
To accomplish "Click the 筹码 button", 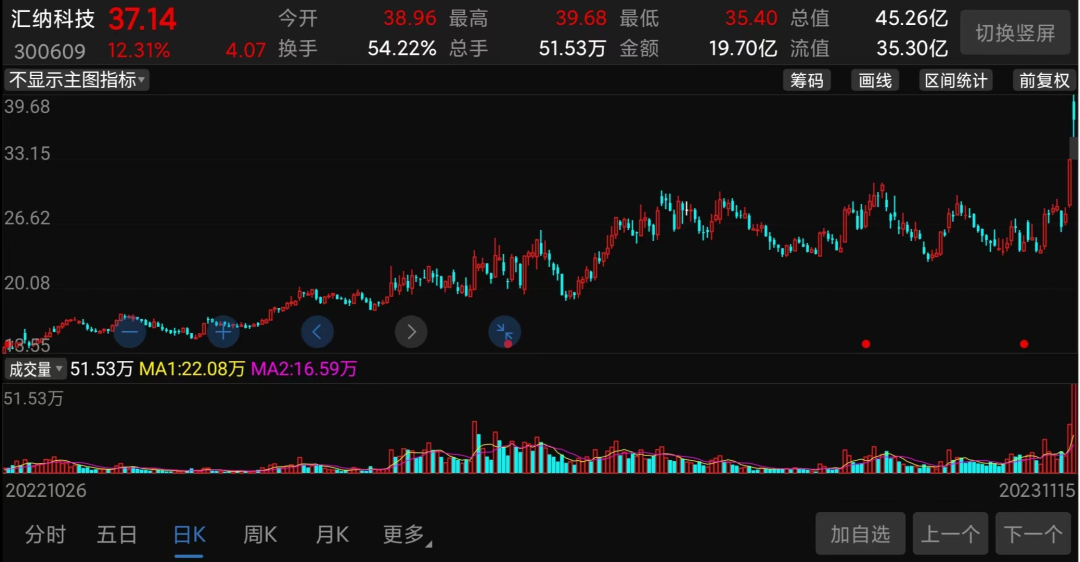I will click(807, 81).
